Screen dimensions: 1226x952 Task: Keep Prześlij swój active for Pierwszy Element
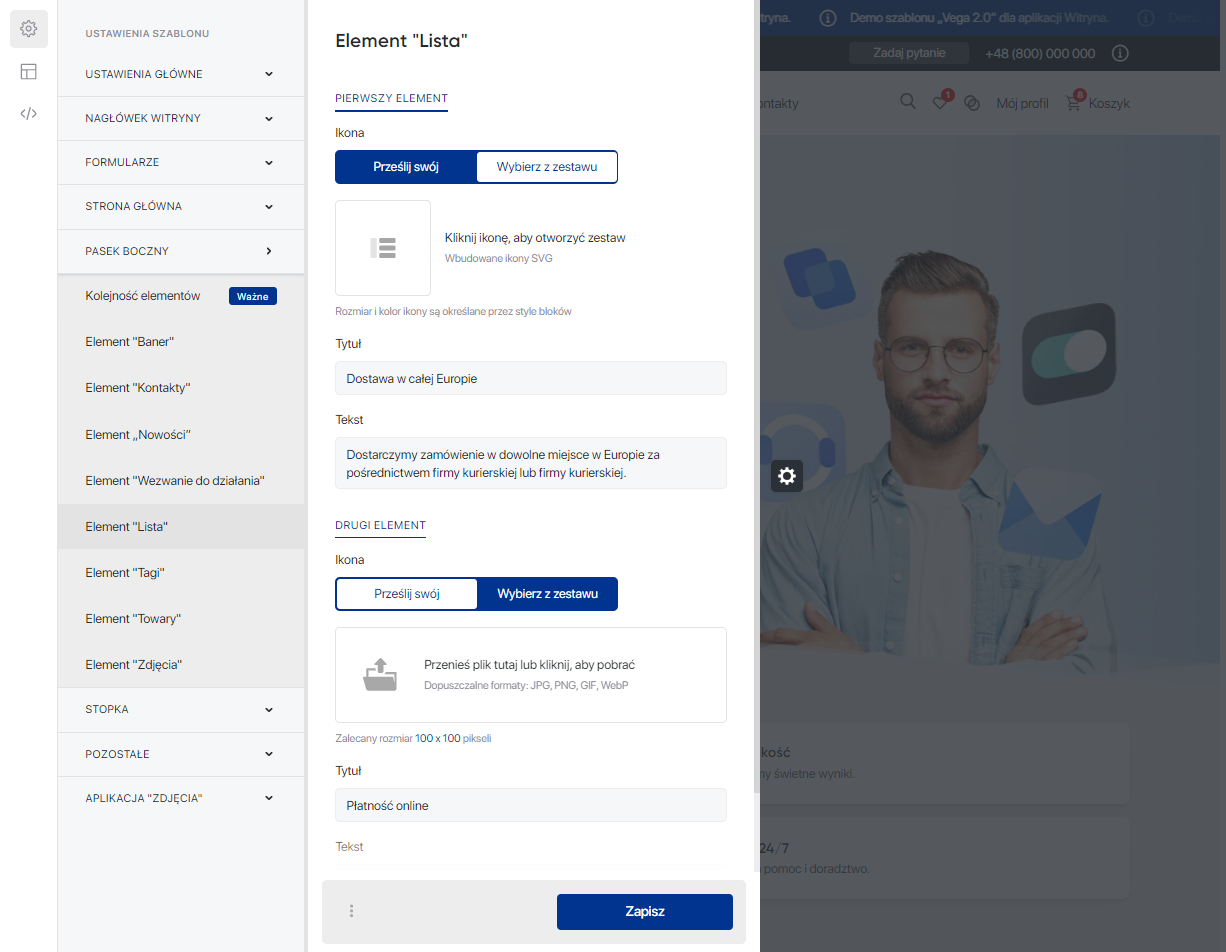point(406,167)
